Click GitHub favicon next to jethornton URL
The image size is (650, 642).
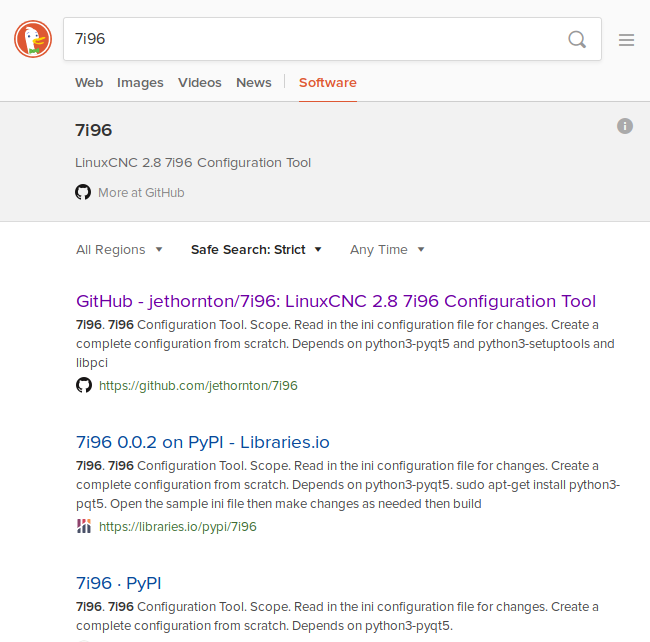pos(84,385)
